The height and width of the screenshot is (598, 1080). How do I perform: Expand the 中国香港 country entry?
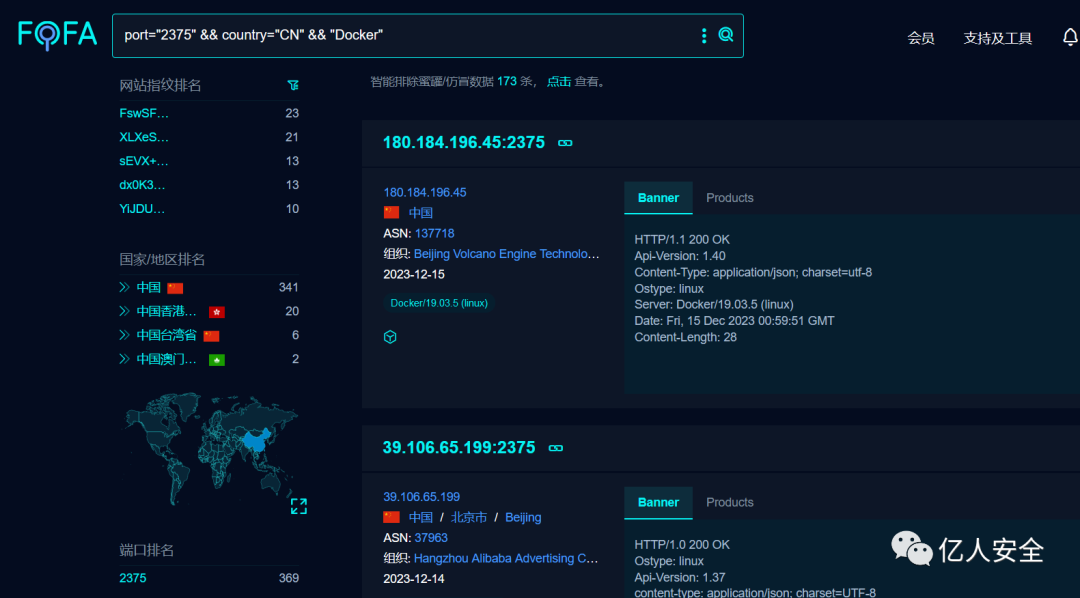pyautogui.click(x=124, y=311)
